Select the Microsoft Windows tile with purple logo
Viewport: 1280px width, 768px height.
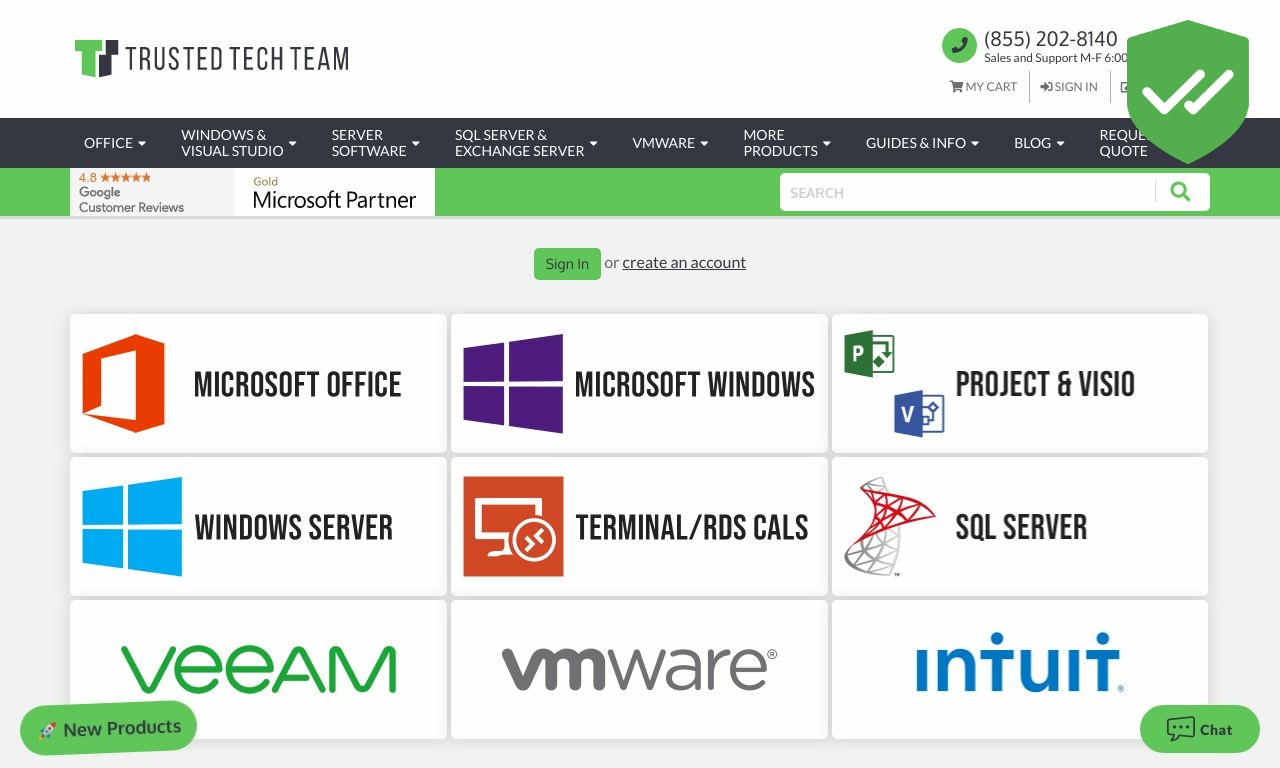(639, 383)
